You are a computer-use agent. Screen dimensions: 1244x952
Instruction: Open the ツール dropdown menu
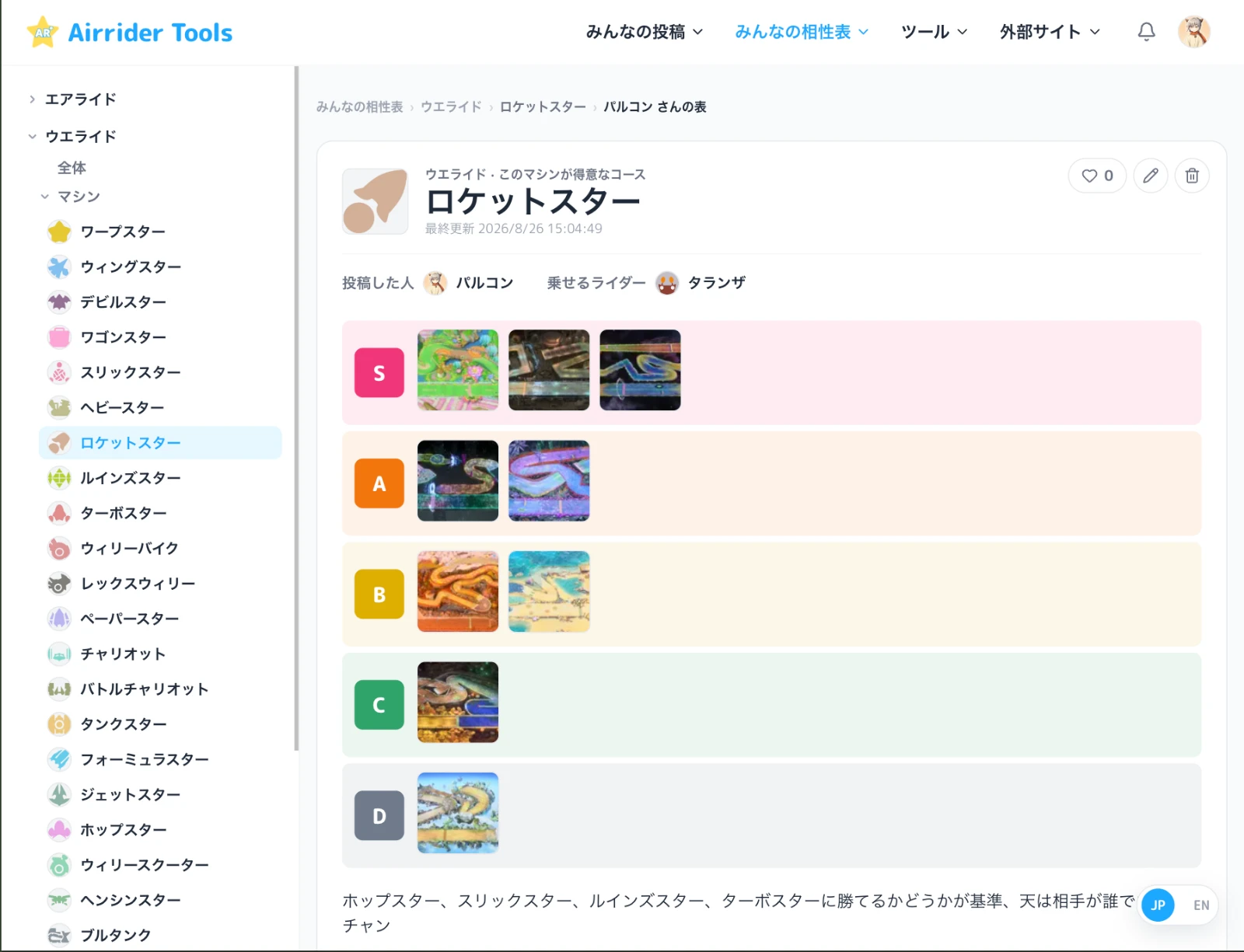pos(934,32)
